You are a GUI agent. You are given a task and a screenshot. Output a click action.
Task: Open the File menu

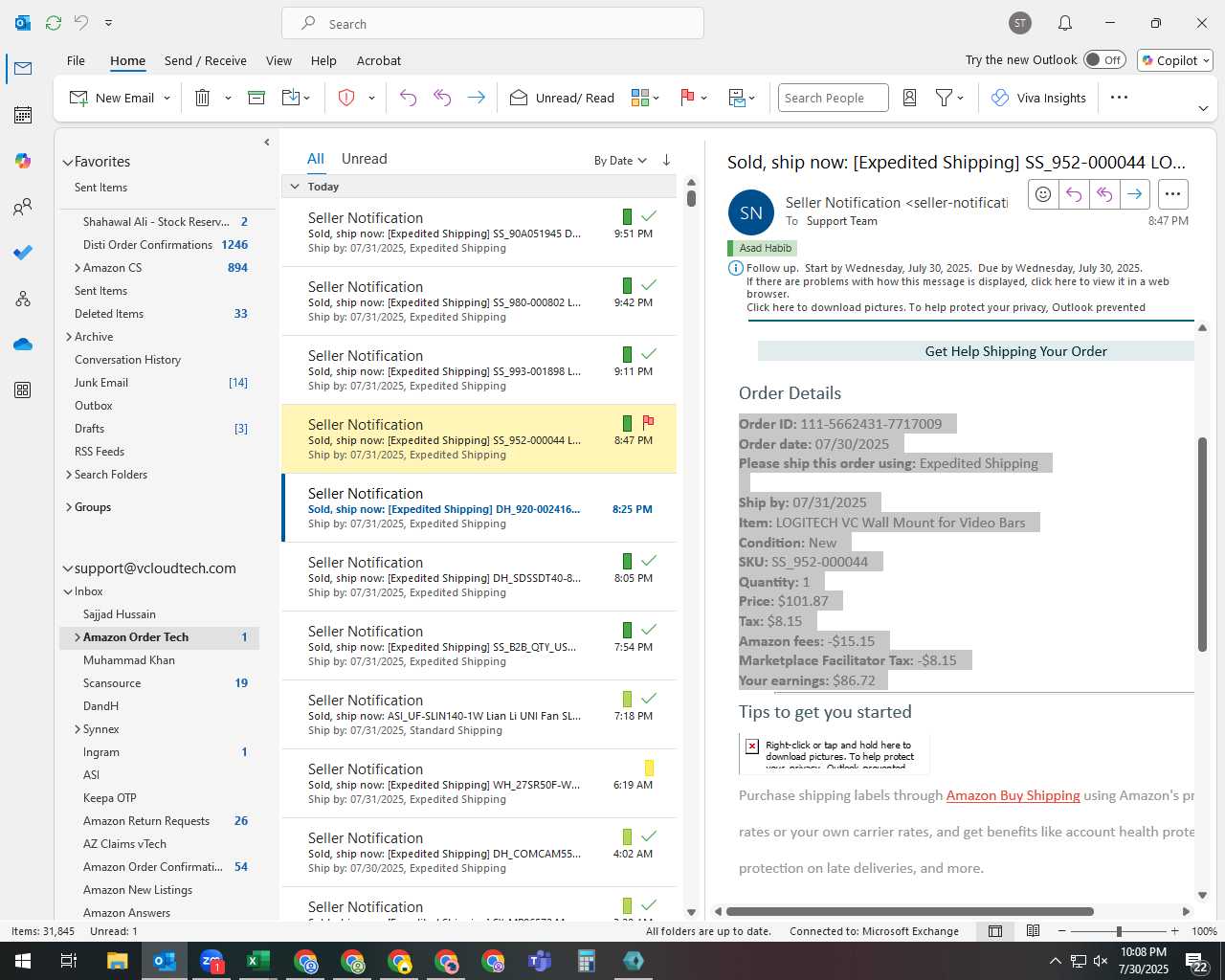(76, 60)
